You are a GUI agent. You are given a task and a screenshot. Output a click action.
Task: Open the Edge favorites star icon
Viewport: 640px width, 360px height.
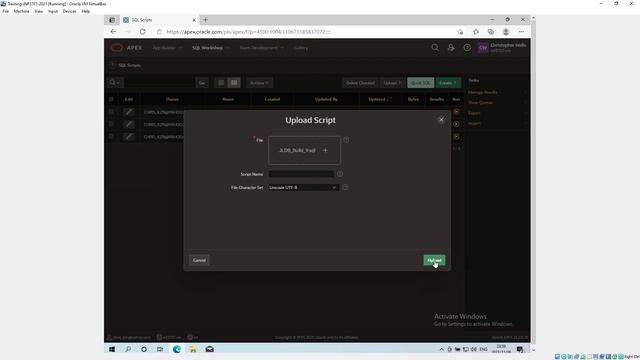(x=476, y=31)
